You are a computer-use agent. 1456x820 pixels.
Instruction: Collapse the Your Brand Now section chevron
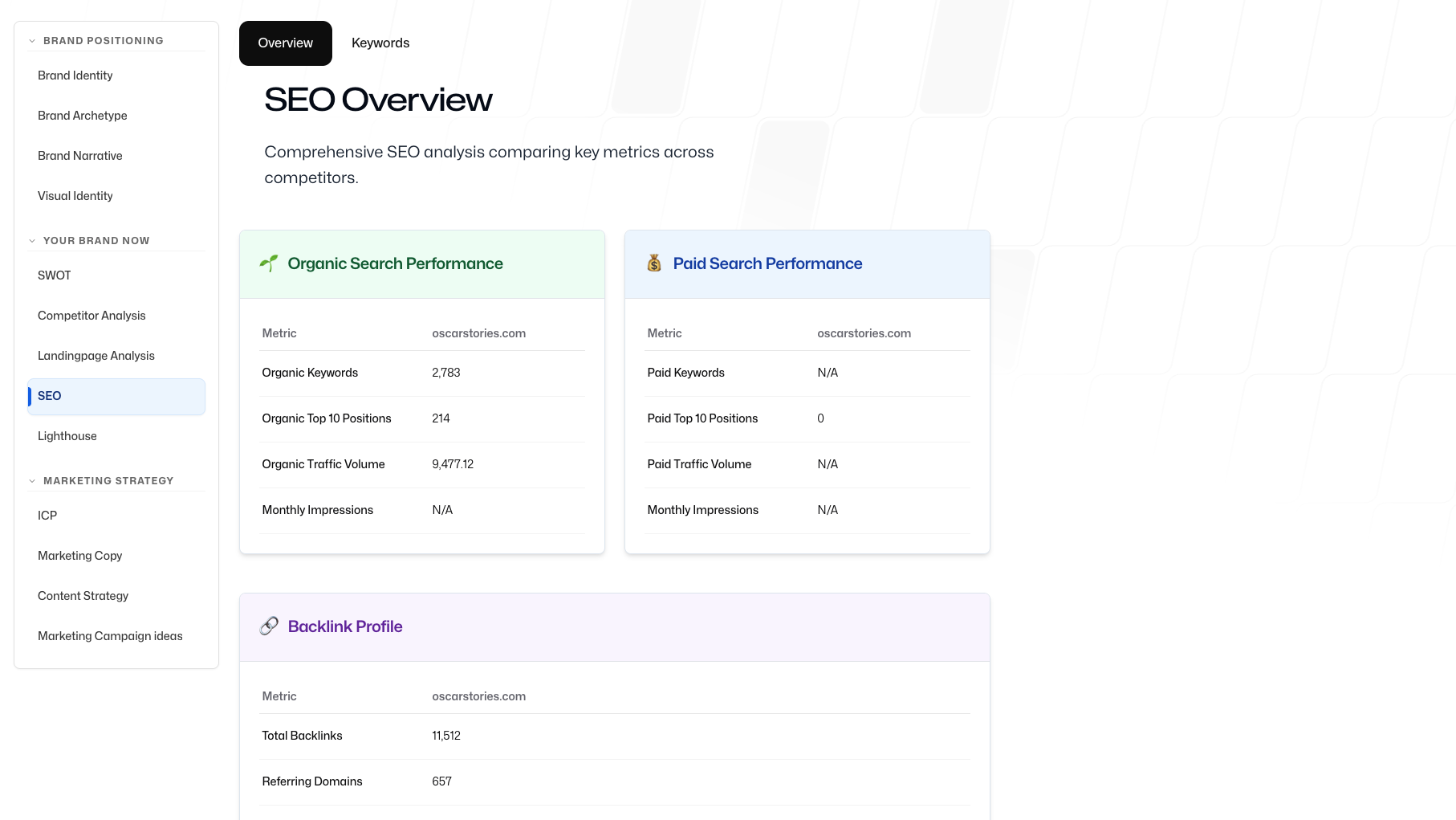click(x=32, y=241)
